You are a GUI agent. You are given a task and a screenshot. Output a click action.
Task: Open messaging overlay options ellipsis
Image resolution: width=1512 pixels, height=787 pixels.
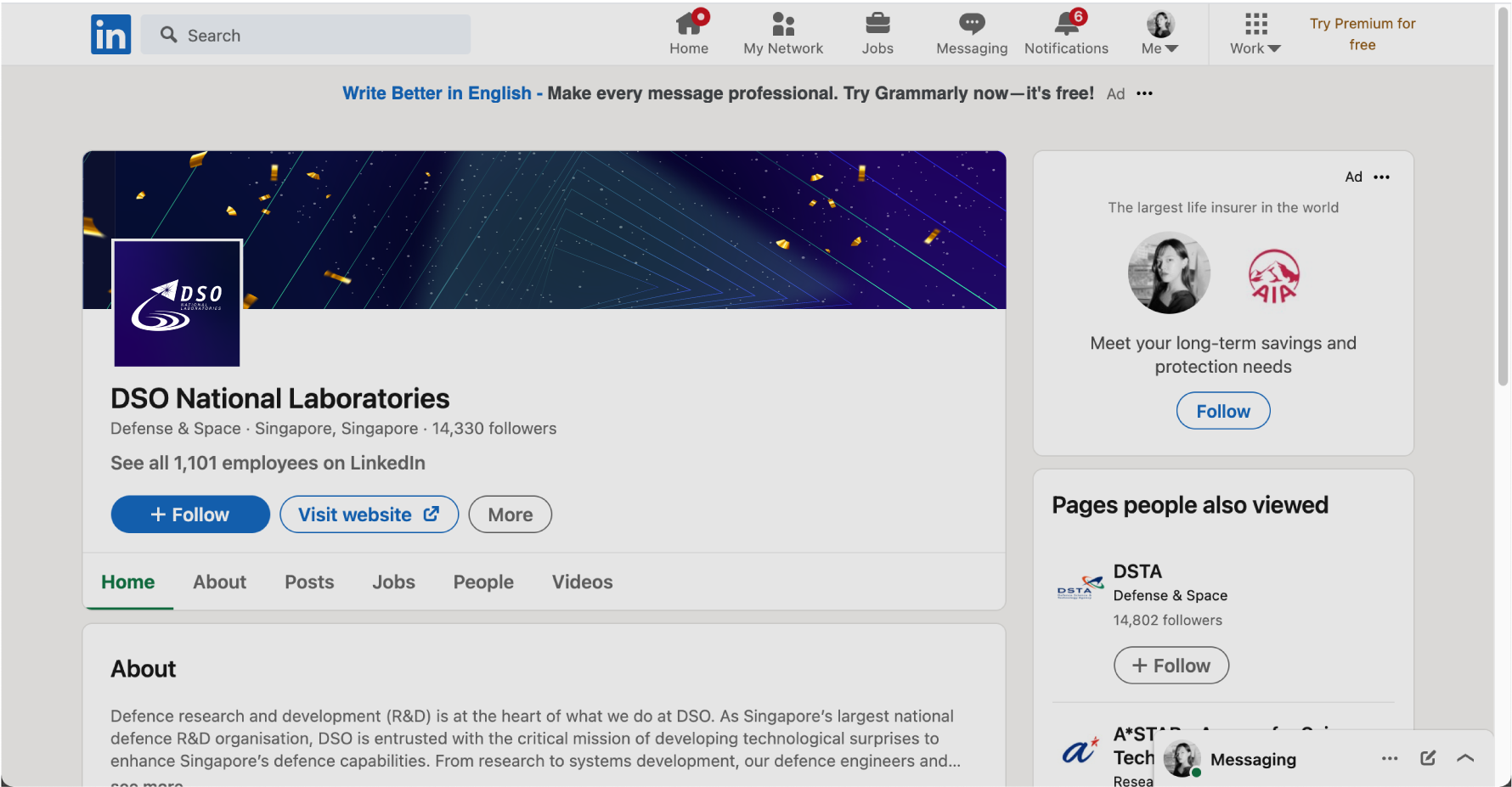coord(1390,758)
